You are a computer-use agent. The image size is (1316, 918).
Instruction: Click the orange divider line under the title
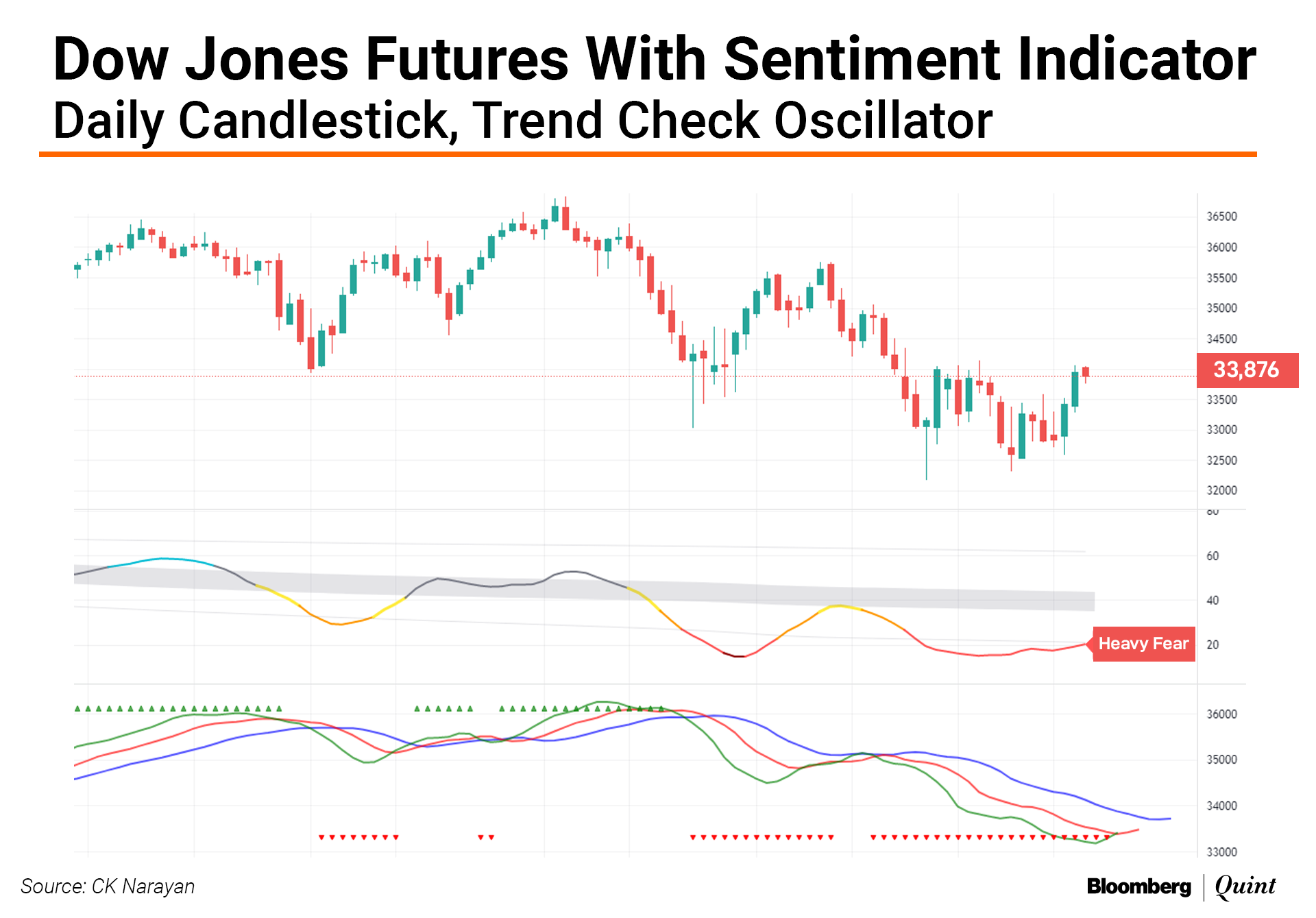[x=647, y=154]
